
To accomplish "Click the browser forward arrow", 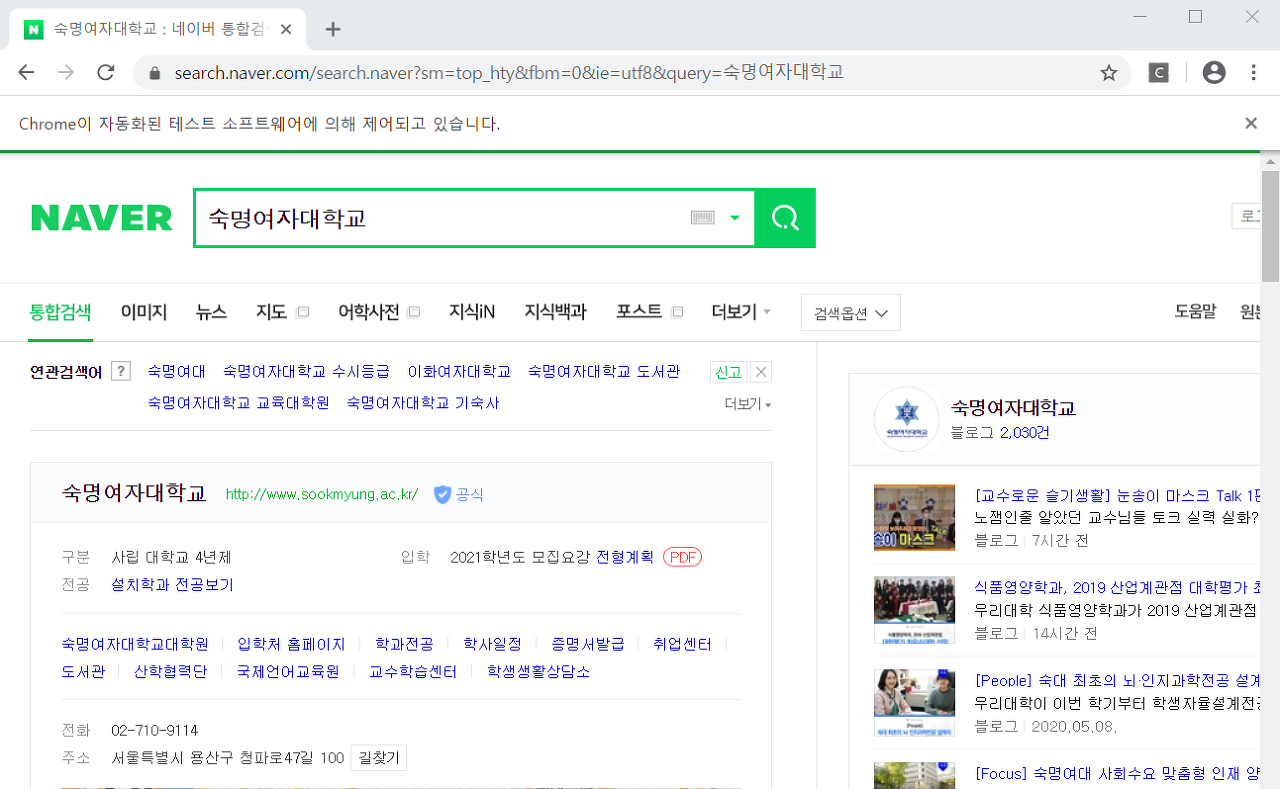I will pos(66,72).
